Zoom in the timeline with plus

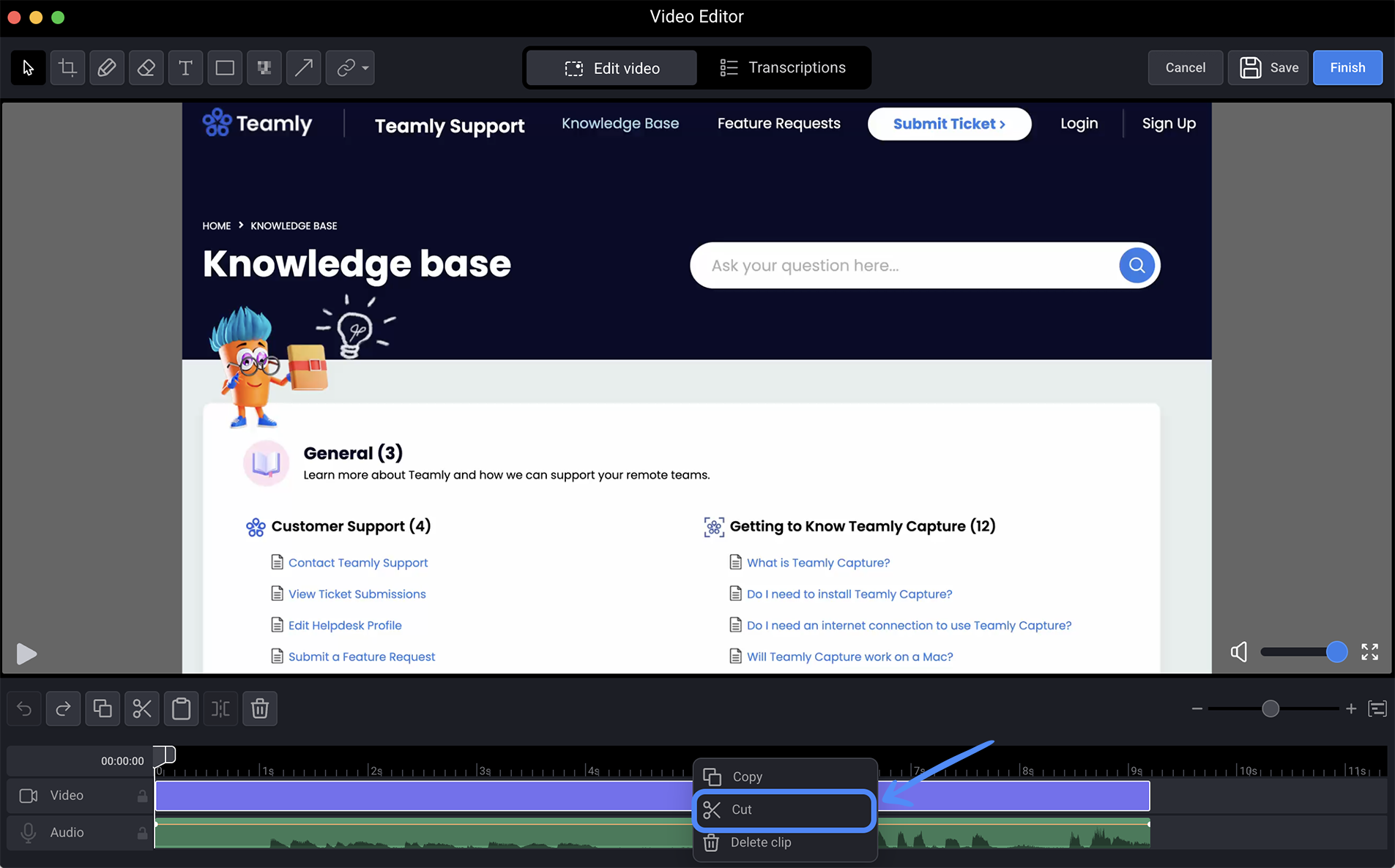(1351, 708)
